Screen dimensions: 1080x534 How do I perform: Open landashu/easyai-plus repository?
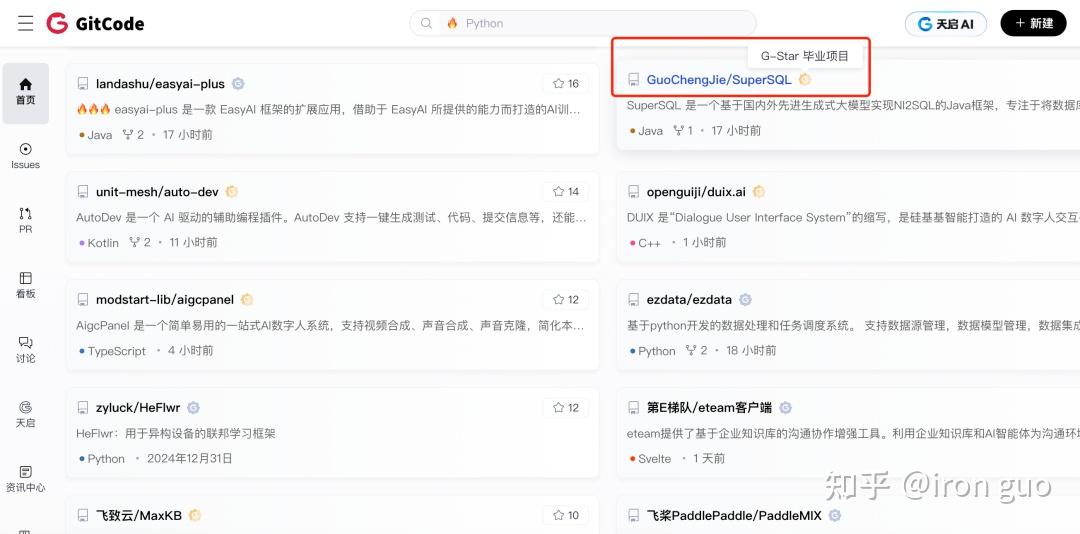(x=160, y=84)
